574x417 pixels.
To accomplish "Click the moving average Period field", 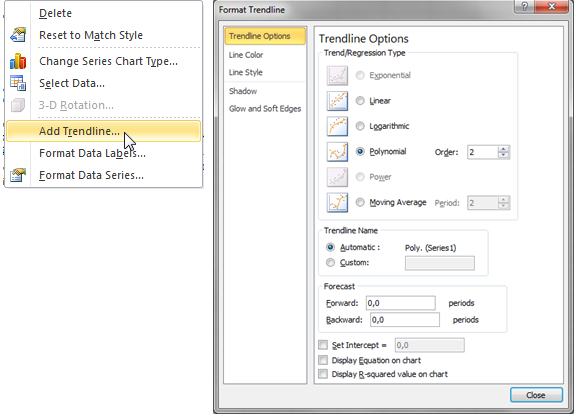I will [483, 203].
